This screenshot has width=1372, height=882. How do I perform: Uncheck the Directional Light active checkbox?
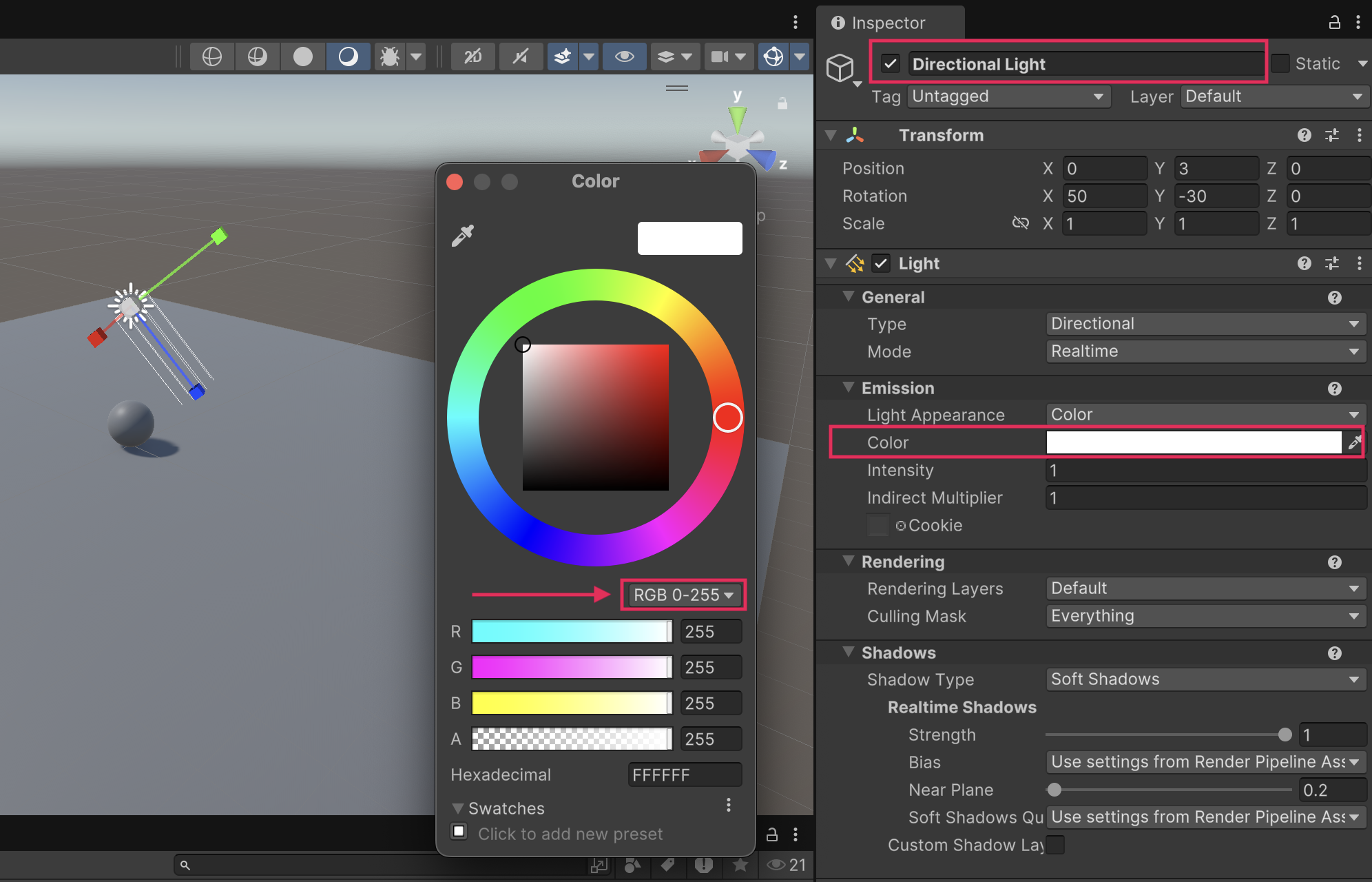click(891, 64)
